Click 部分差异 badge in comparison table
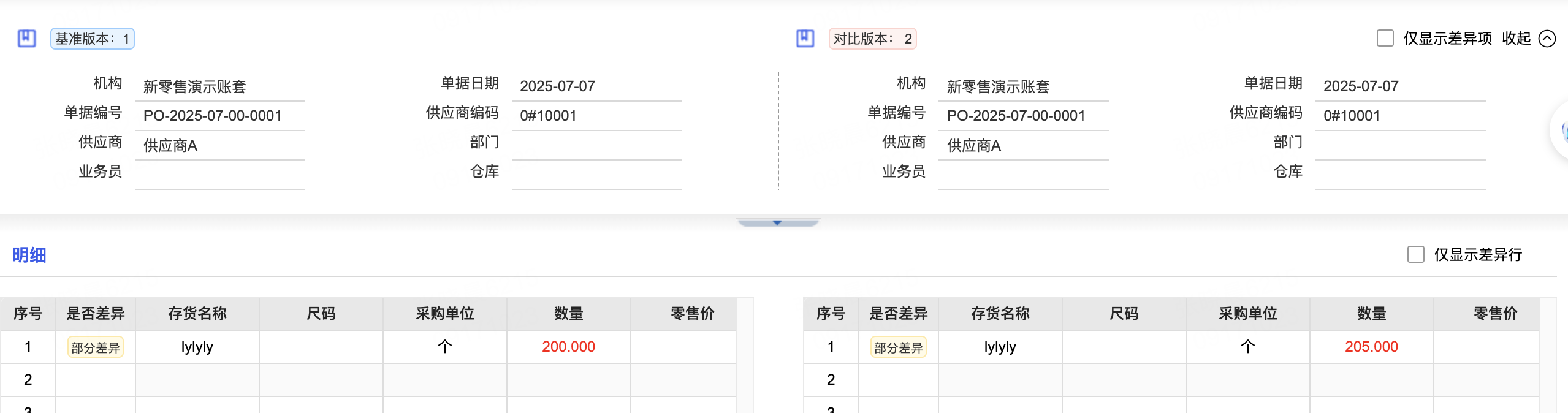Image resolution: width=1568 pixels, height=413 pixels. (898, 347)
